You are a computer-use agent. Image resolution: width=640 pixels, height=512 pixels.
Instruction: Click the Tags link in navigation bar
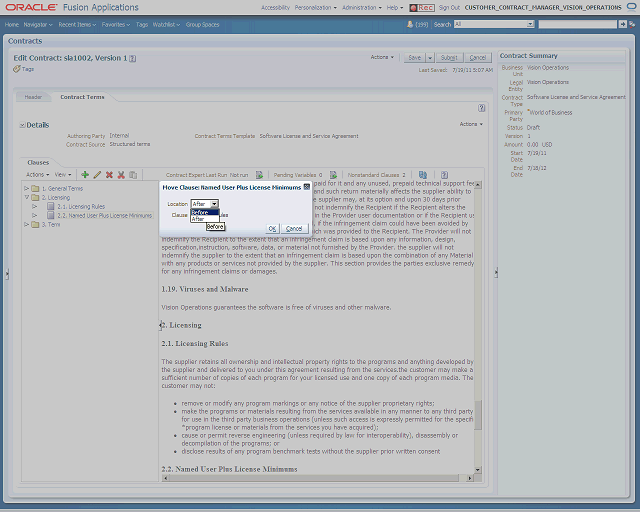coord(142,24)
